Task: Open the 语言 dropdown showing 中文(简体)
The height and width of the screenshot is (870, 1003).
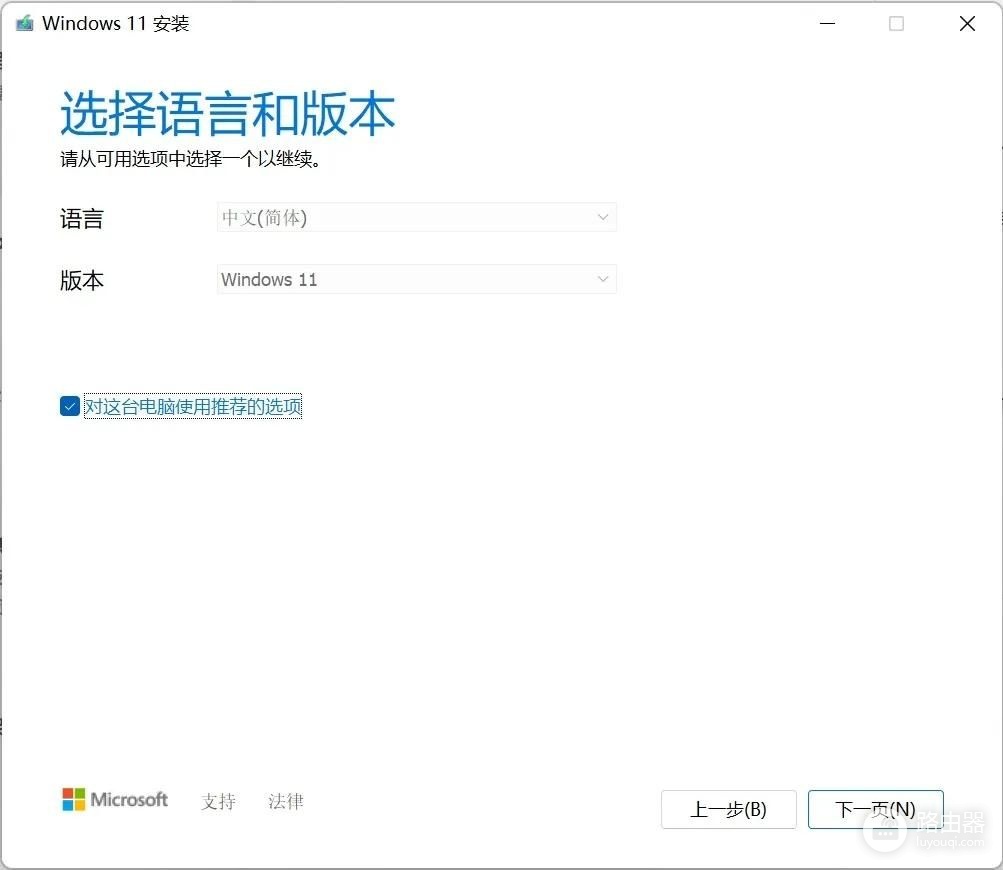Action: click(416, 218)
